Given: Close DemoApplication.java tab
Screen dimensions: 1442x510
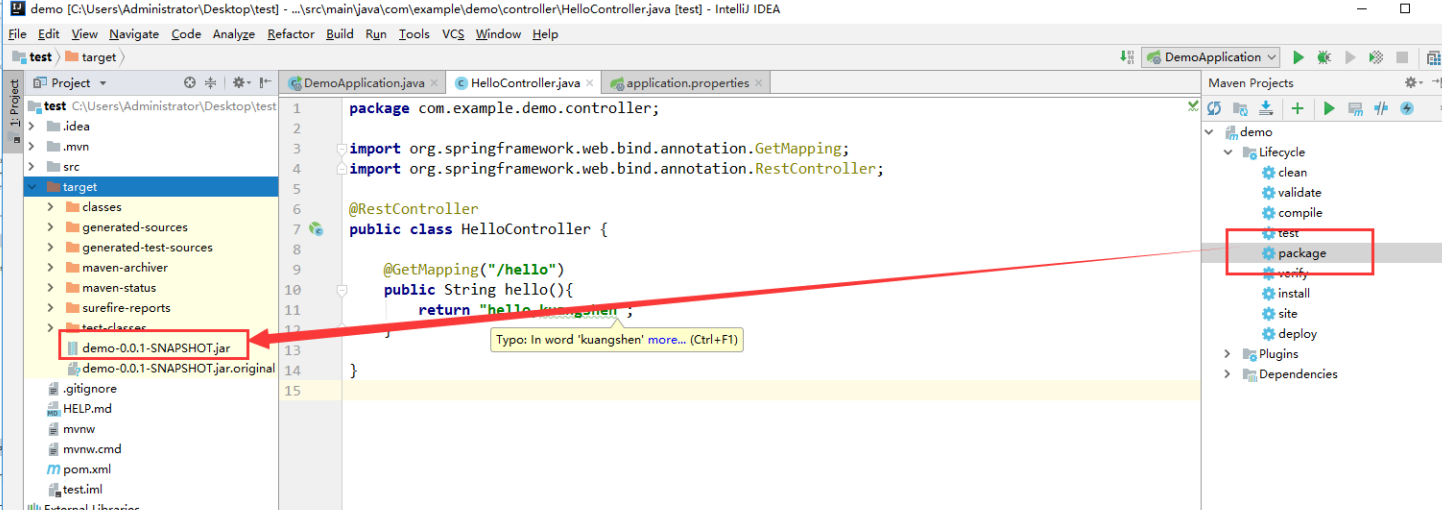Looking at the screenshot, I should pyautogui.click(x=436, y=83).
